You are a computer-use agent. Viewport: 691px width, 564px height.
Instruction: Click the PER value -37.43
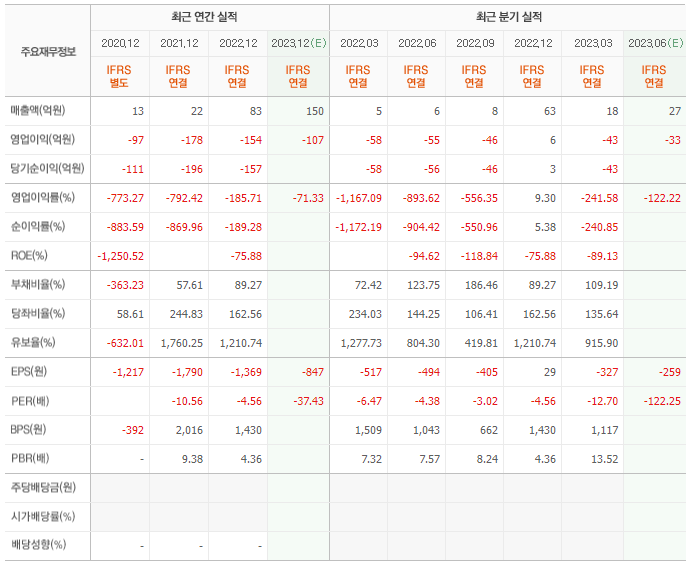click(x=308, y=401)
